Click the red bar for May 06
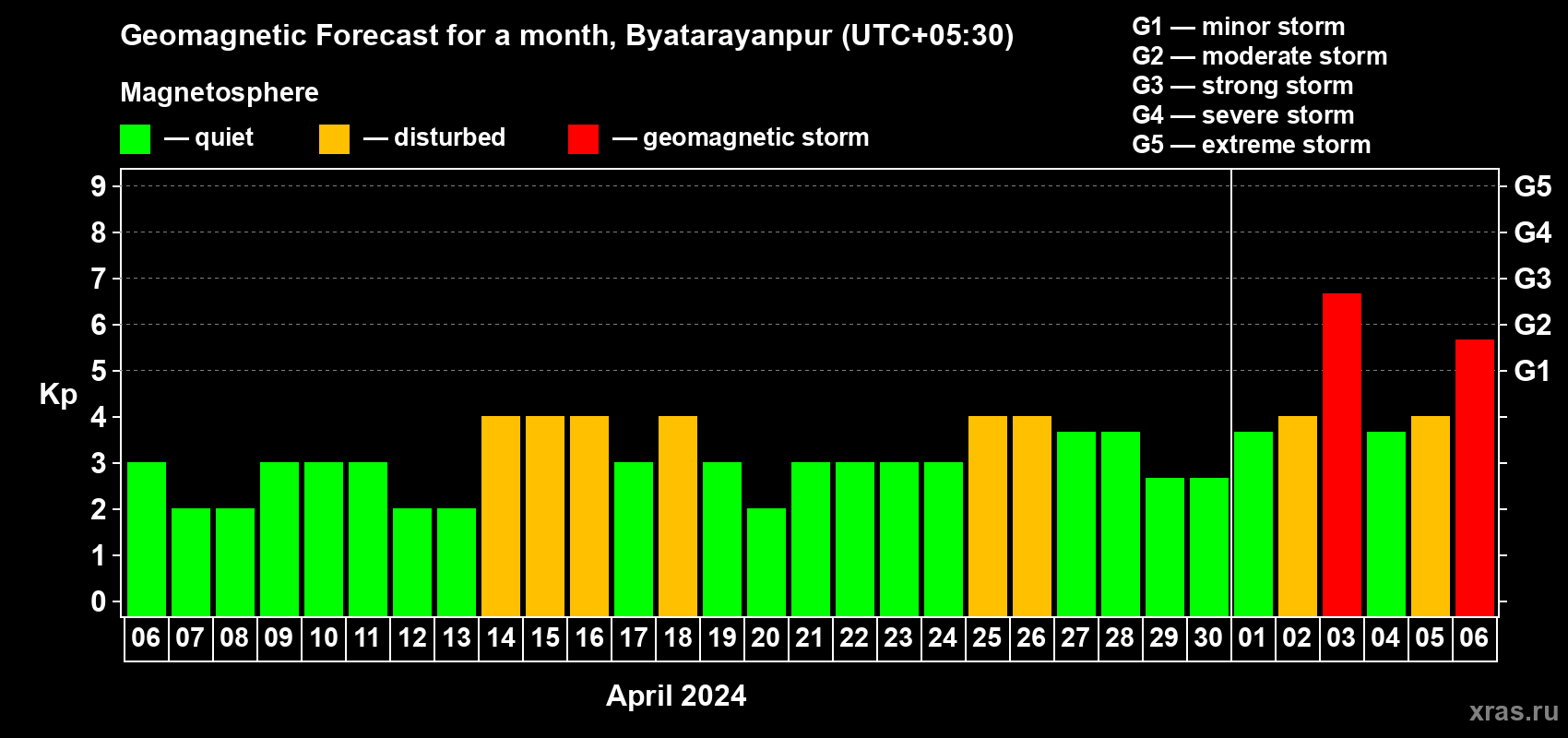1568x738 pixels. (x=1475, y=478)
